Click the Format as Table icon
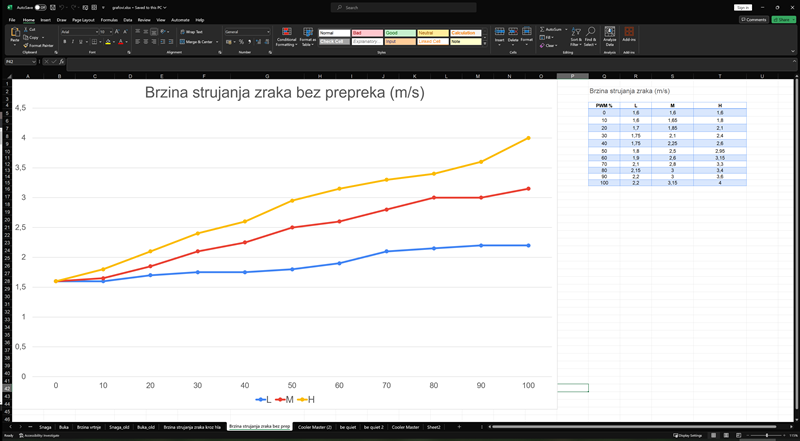Screen dimensions: 800x441 (x=308, y=38)
